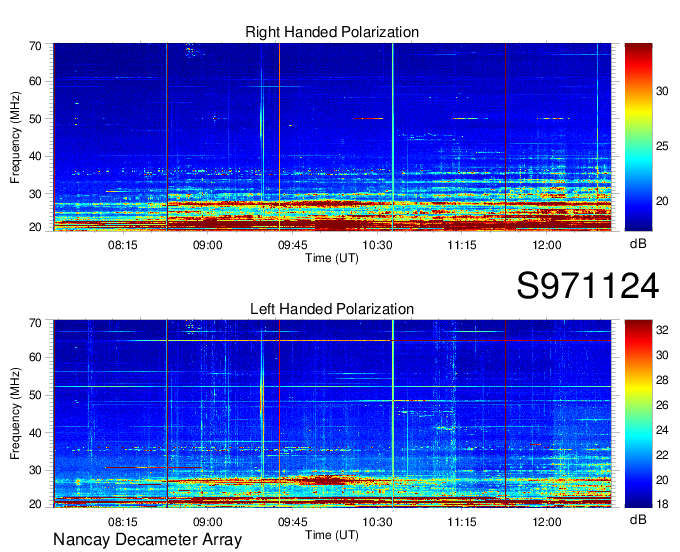Click the 20 MHz tick of left-handed plot
Image resolution: width=680 pixels, height=552 pixels.
pos(35,504)
